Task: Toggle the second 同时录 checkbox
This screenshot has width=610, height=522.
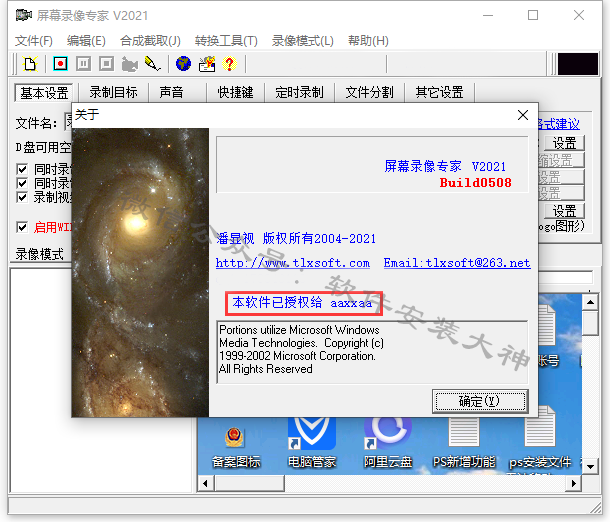Action: [22, 183]
